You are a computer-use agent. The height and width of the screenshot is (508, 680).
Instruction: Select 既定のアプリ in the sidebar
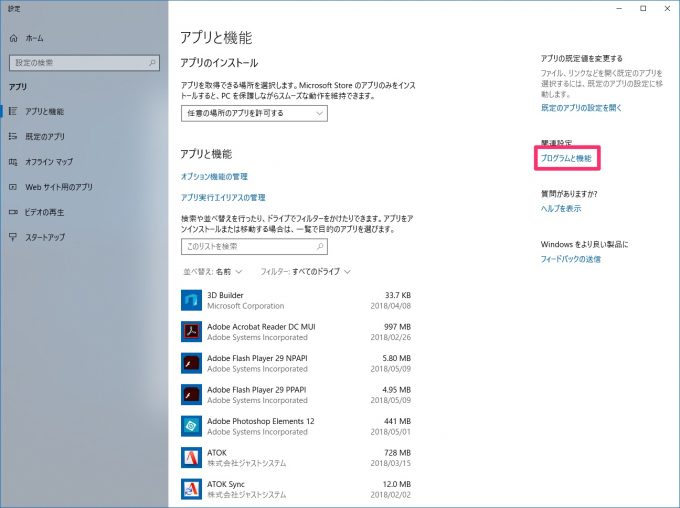pos(45,137)
